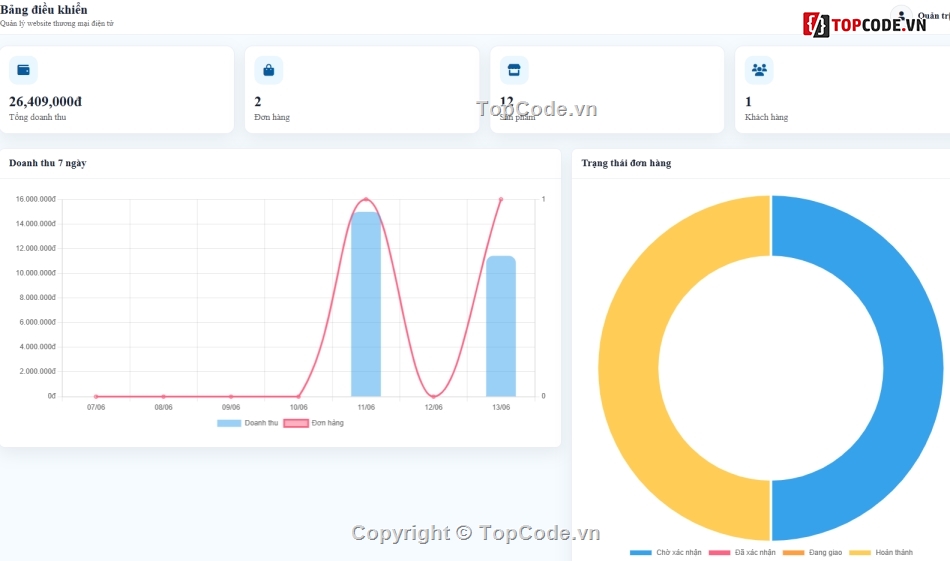The width and height of the screenshot is (950, 561).
Task: Toggle Đã xác nhận legend item
Action: 742,553
